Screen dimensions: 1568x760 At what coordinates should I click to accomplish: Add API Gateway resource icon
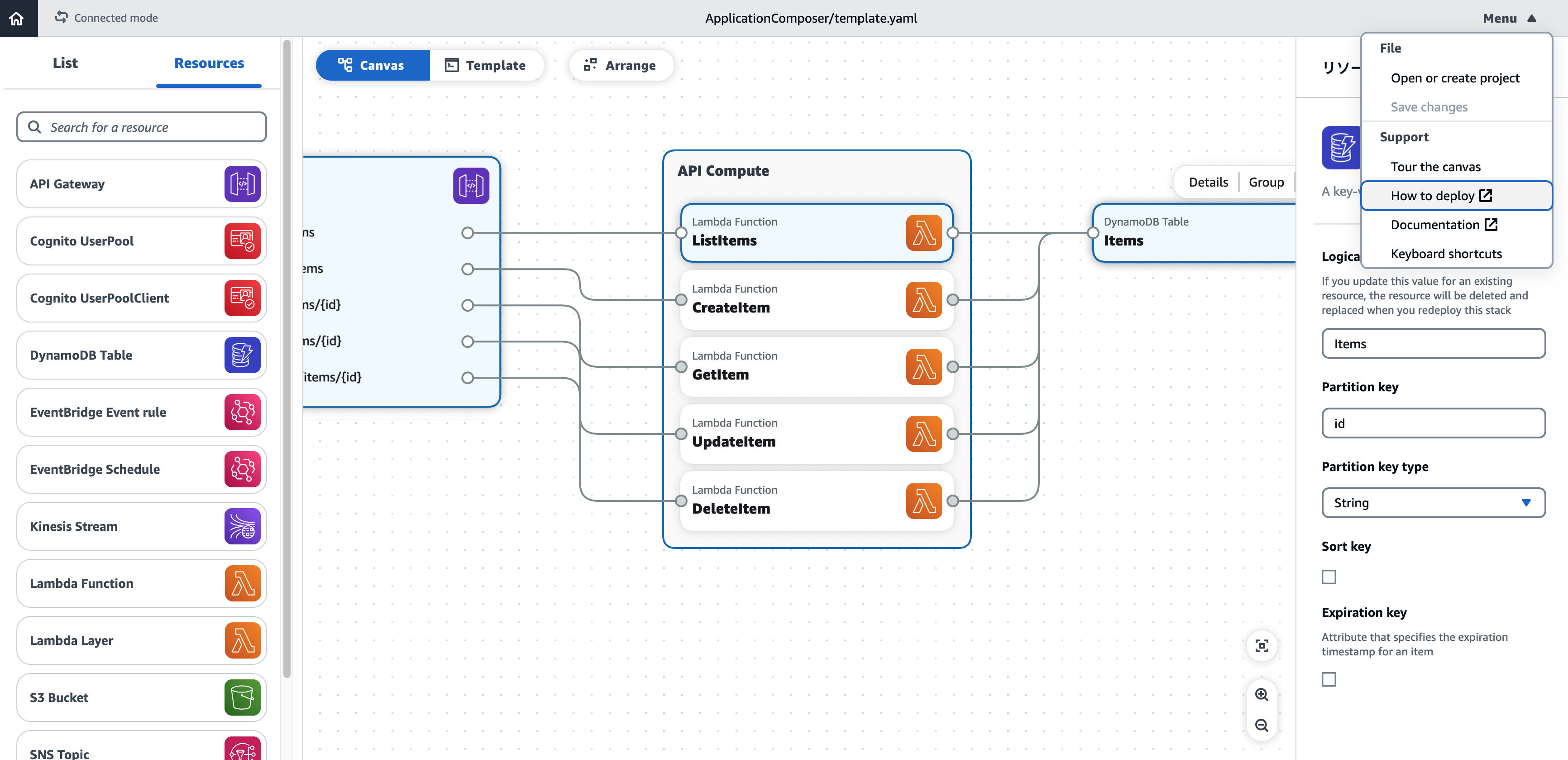[242, 184]
